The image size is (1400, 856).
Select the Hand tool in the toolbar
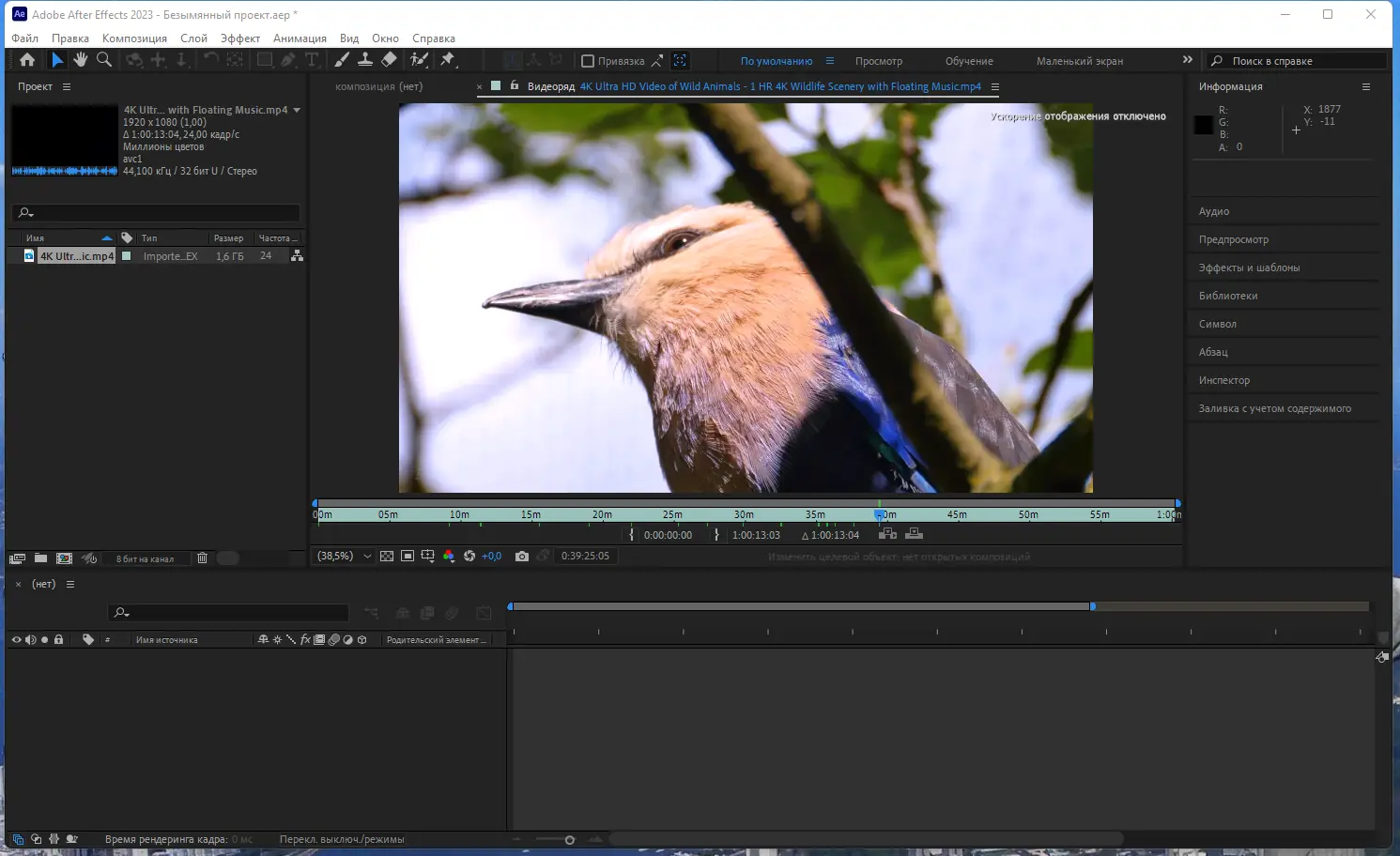[x=81, y=60]
